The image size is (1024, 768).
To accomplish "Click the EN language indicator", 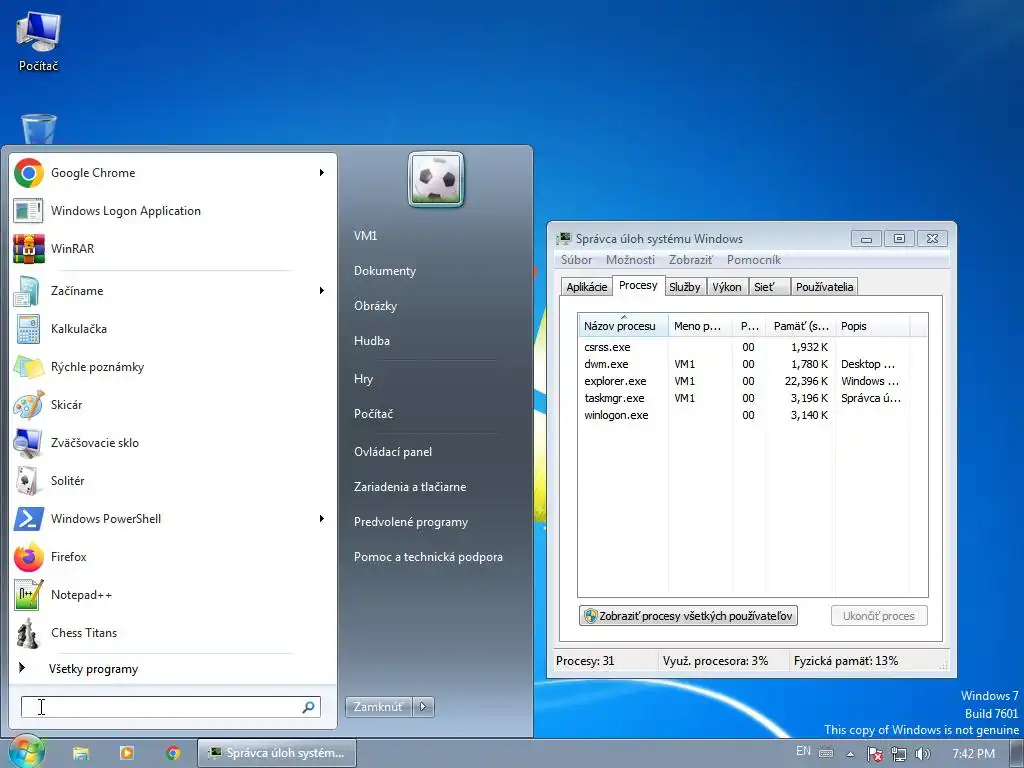I will point(803,752).
